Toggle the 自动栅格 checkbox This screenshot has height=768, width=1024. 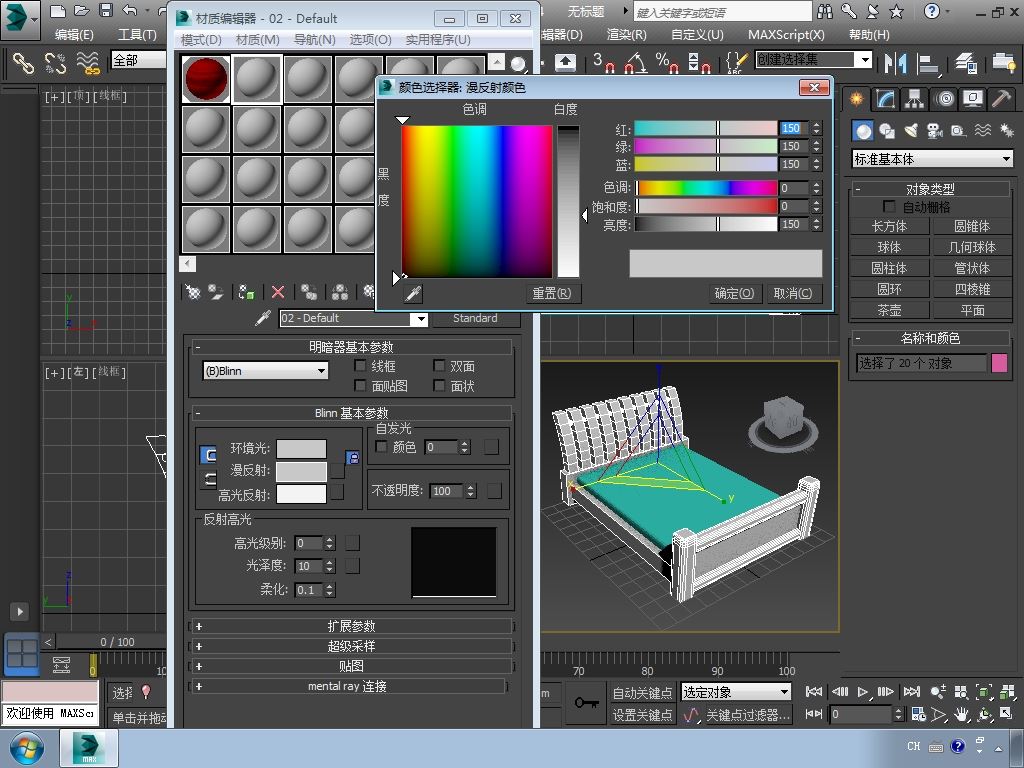[x=889, y=206]
